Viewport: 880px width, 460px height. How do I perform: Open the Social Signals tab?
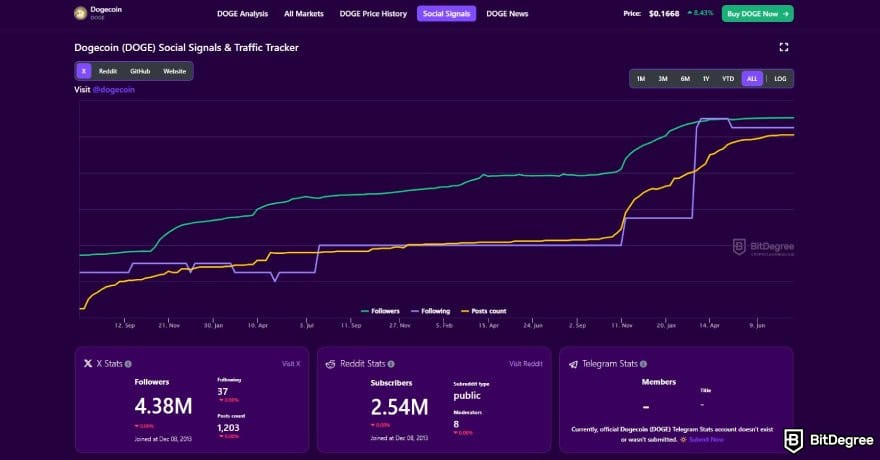446,13
